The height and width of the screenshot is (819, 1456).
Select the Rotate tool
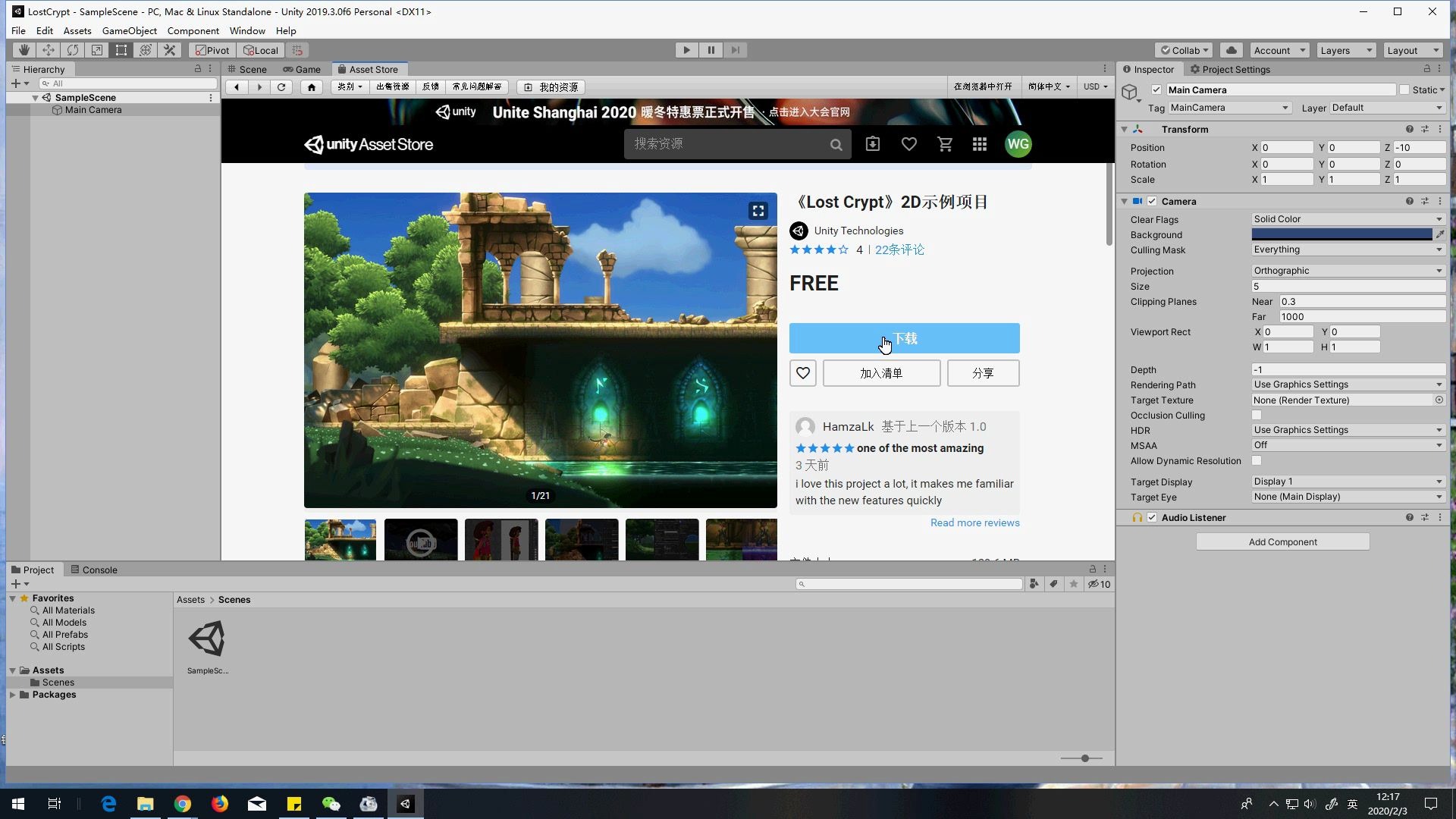click(73, 50)
